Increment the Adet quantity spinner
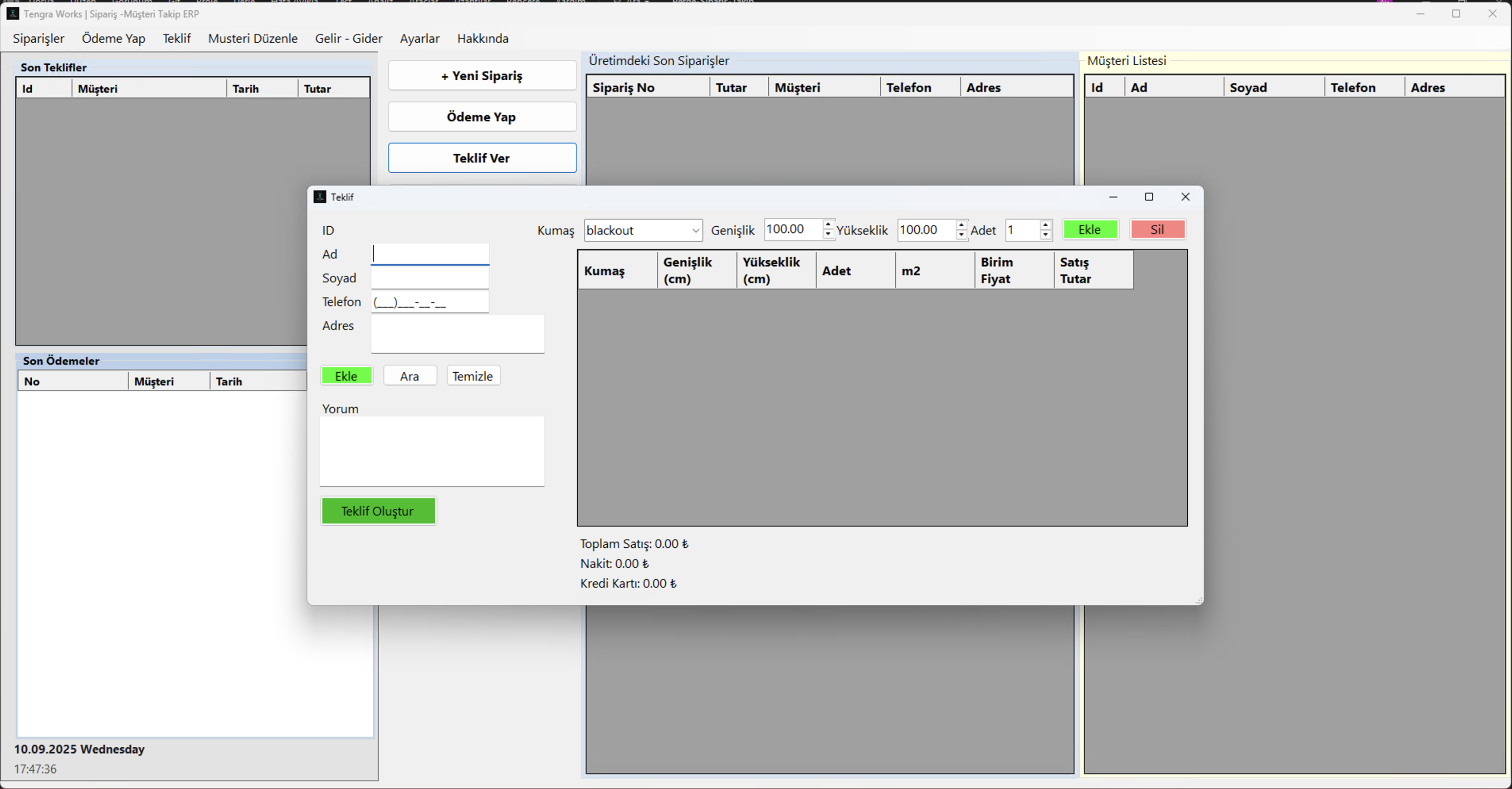 pos(1045,224)
